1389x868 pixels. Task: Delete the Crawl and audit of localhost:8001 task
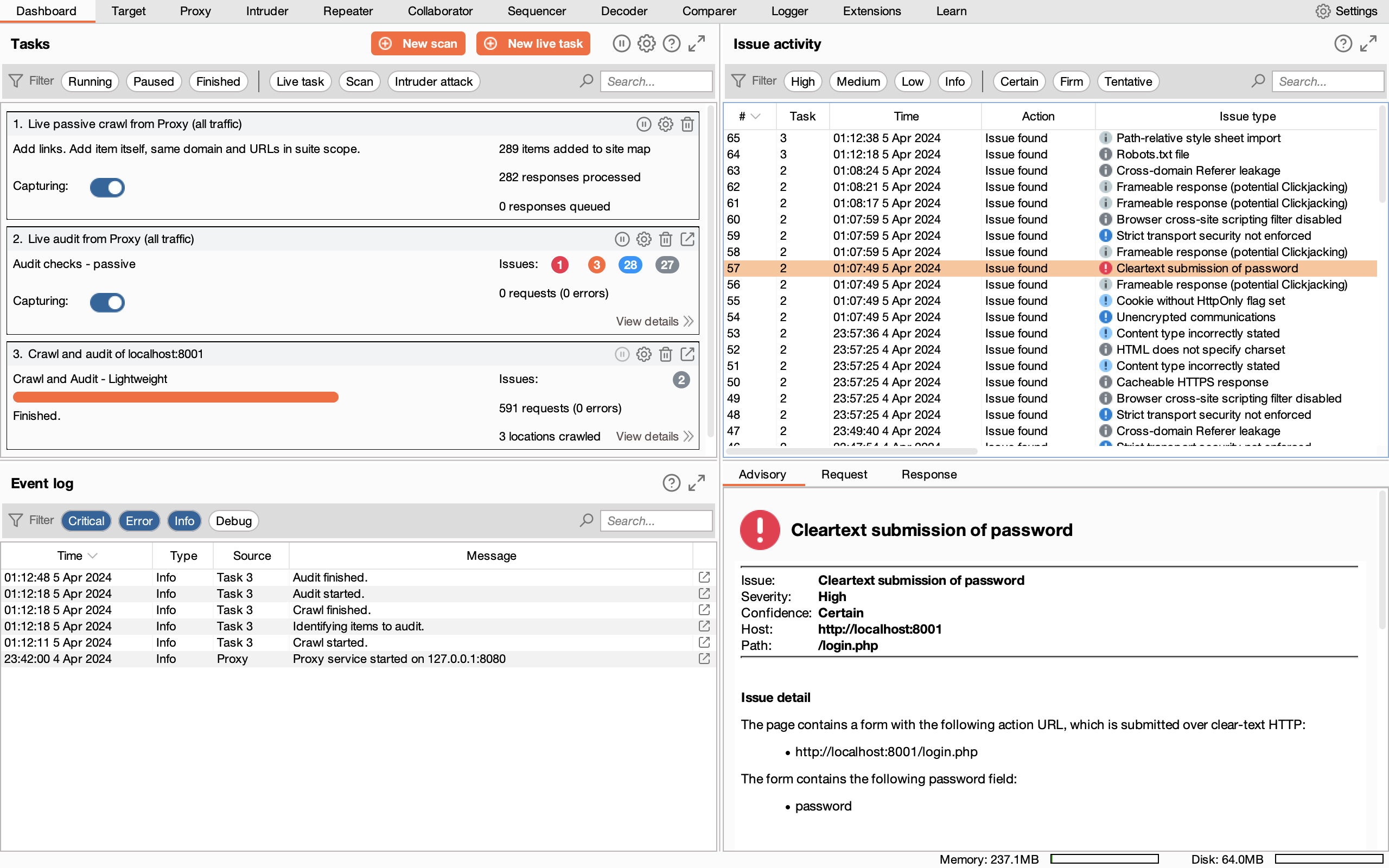pyautogui.click(x=666, y=354)
